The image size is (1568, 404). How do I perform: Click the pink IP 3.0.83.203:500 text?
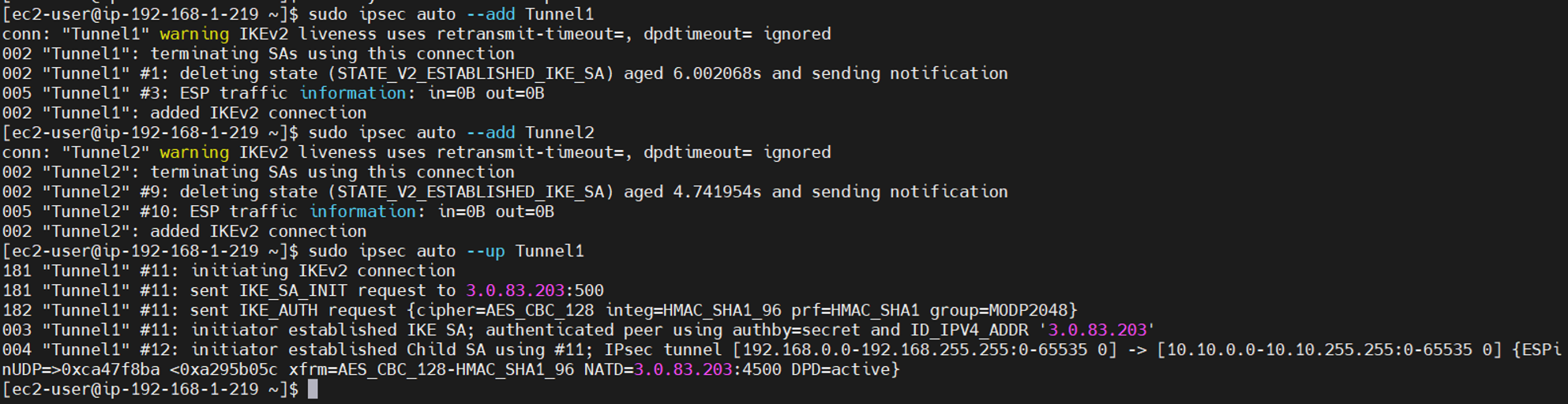point(535,290)
